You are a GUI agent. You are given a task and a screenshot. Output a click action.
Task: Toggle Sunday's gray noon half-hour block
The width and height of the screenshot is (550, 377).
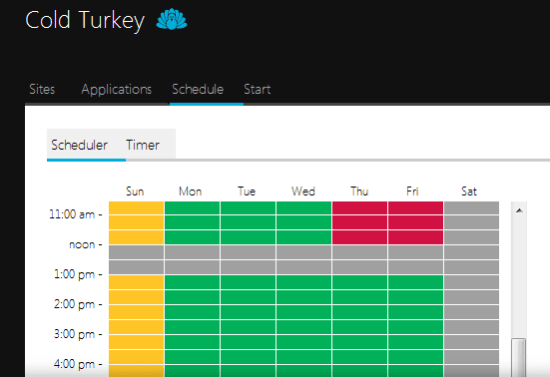pyautogui.click(x=136, y=252)
